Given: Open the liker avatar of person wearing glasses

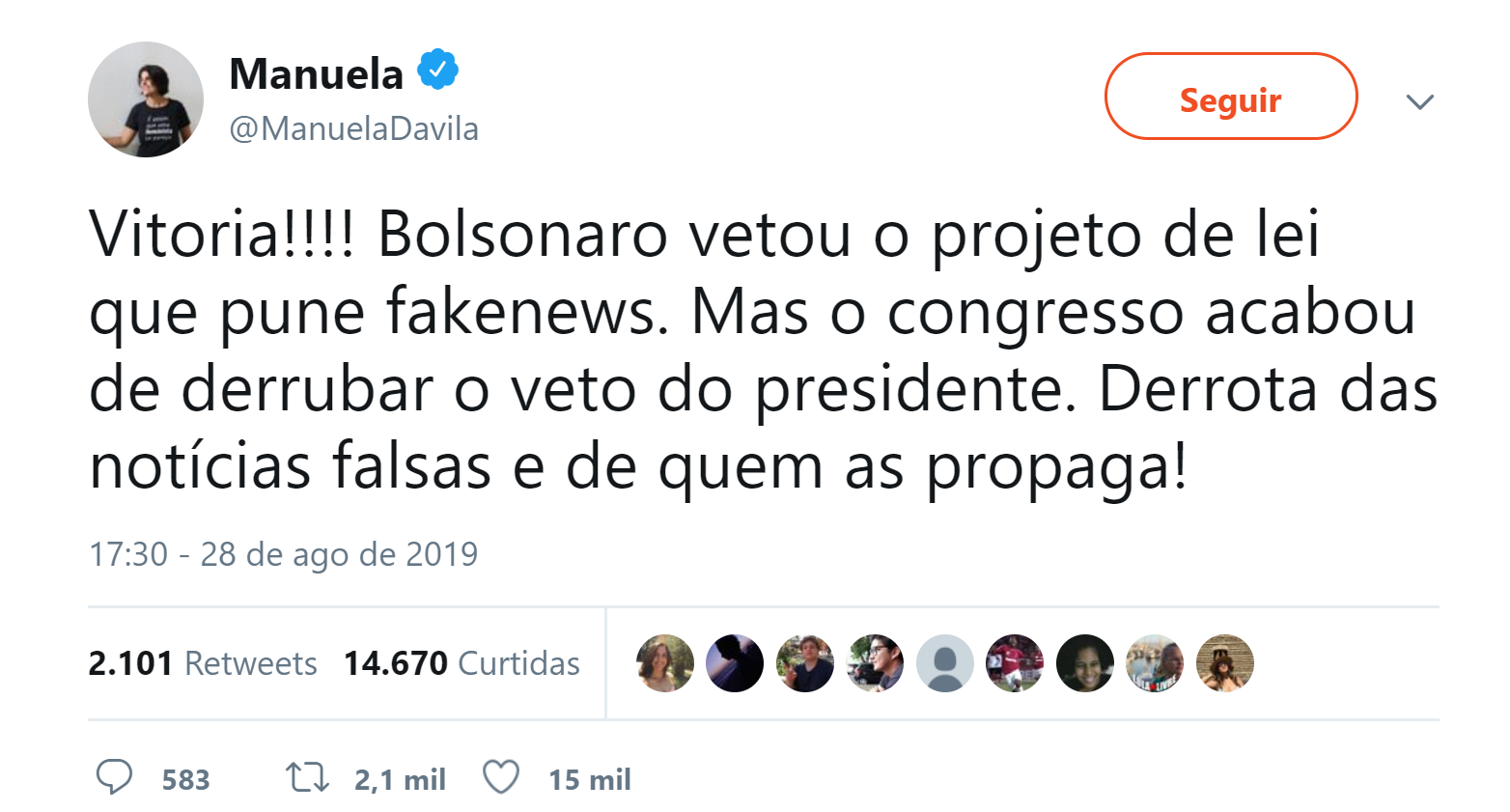Looking at the screenshot, I should pos(875,663).
